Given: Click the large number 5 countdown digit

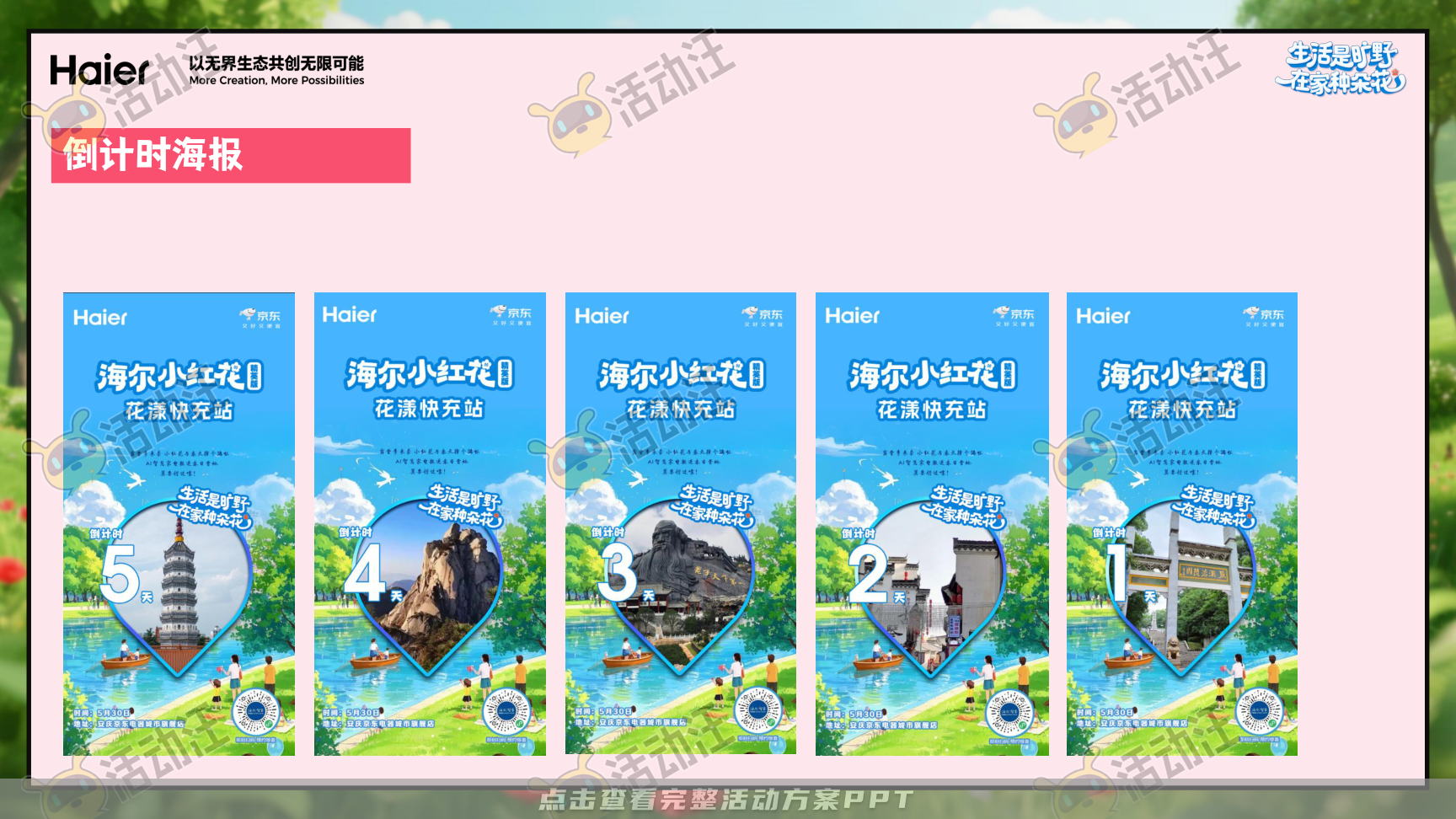Looking at the screenshot, I should click(120, 574).
